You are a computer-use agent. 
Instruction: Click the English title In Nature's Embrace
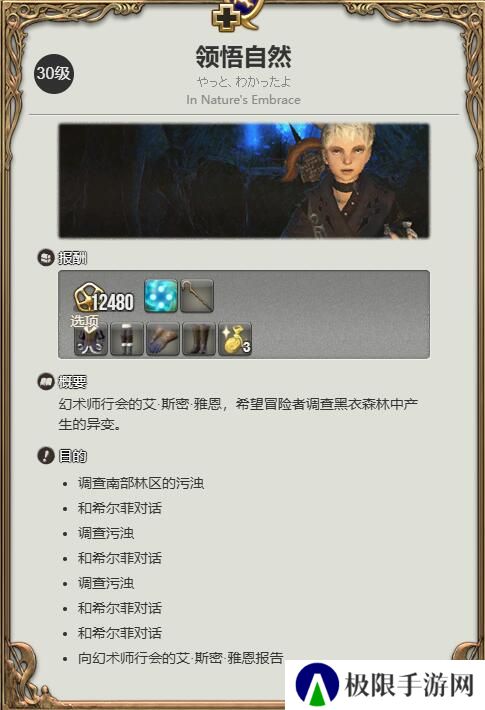[243, 100]
